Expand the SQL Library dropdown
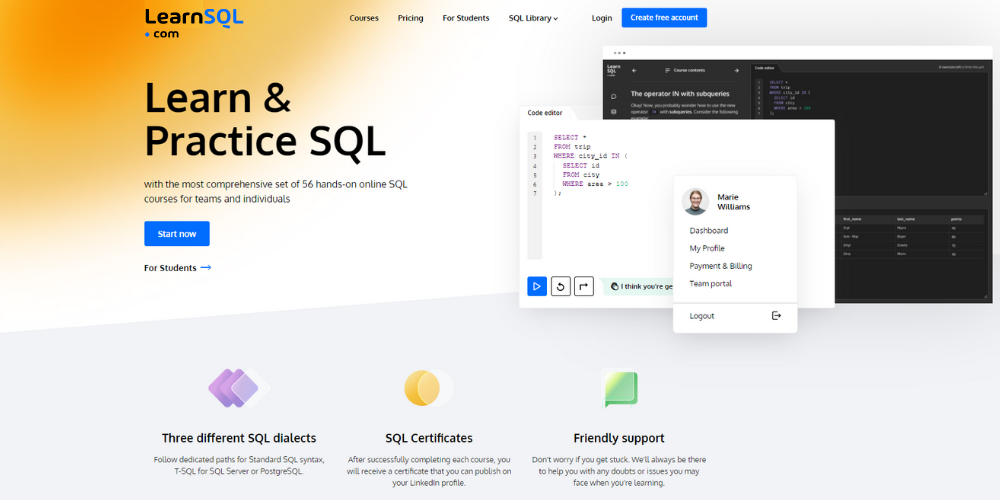 (x=533, y=18)
